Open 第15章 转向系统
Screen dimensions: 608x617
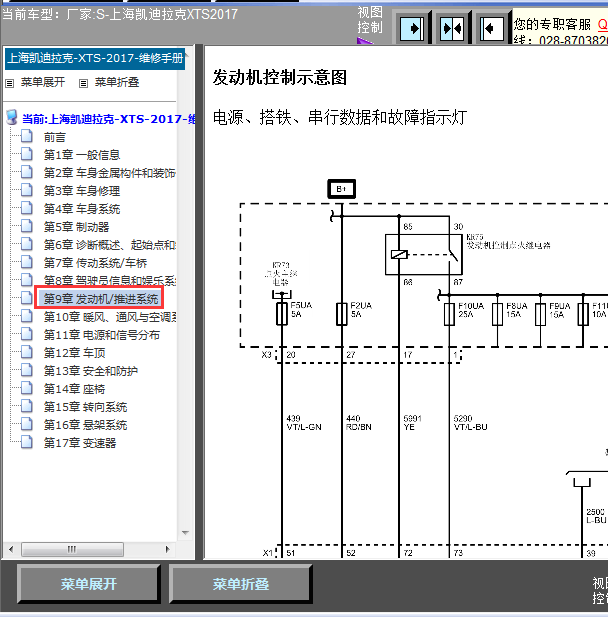[x=85, y=407]
